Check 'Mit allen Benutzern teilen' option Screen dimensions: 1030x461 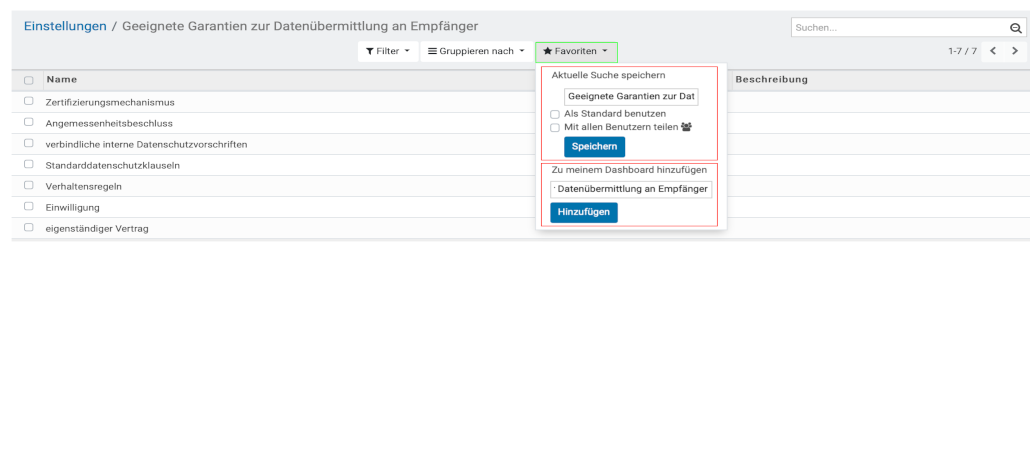pyautogui.click(x=555, y=127)
